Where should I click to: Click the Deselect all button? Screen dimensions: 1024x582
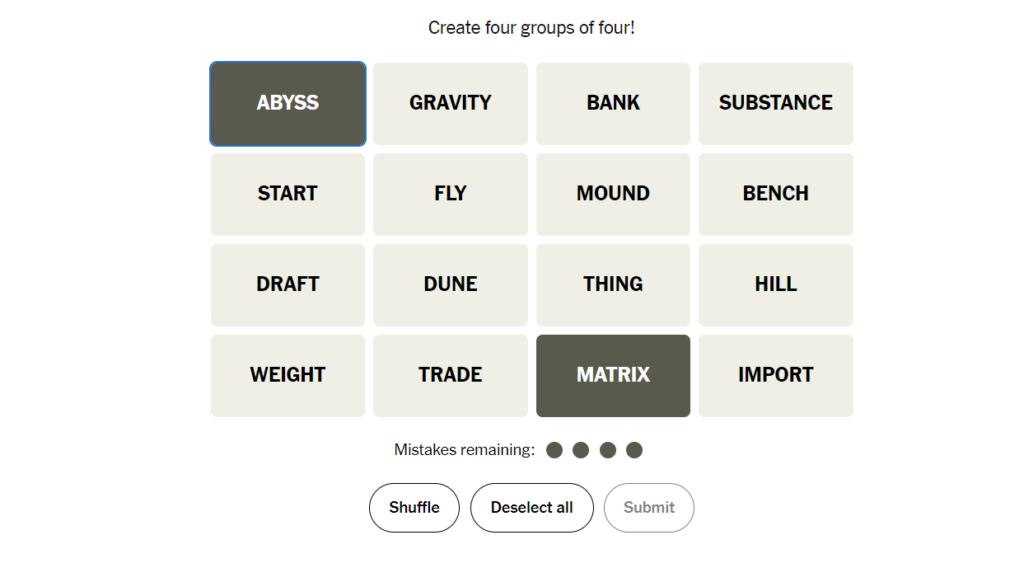coord(532,508)
